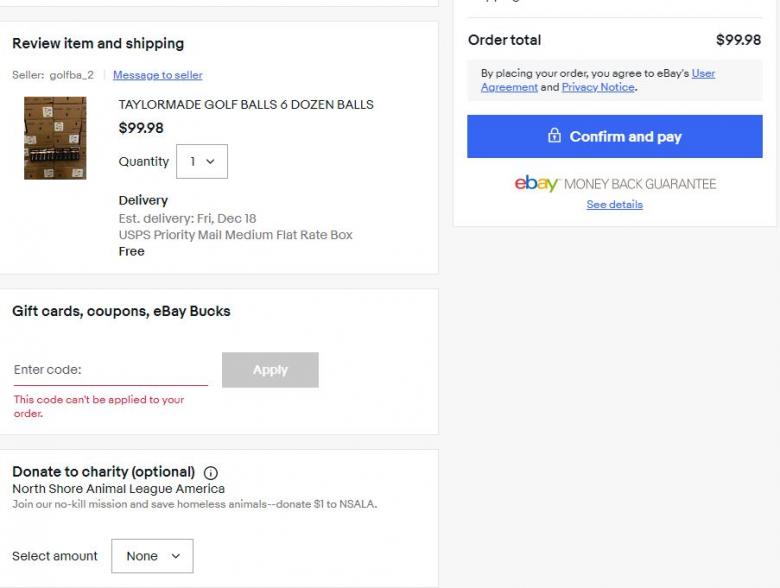Image resolution: width=780 pixels, height=588 pixels.
Task: Click the USPS Priority Mail shipping text
Action: [x=235, y=235]
